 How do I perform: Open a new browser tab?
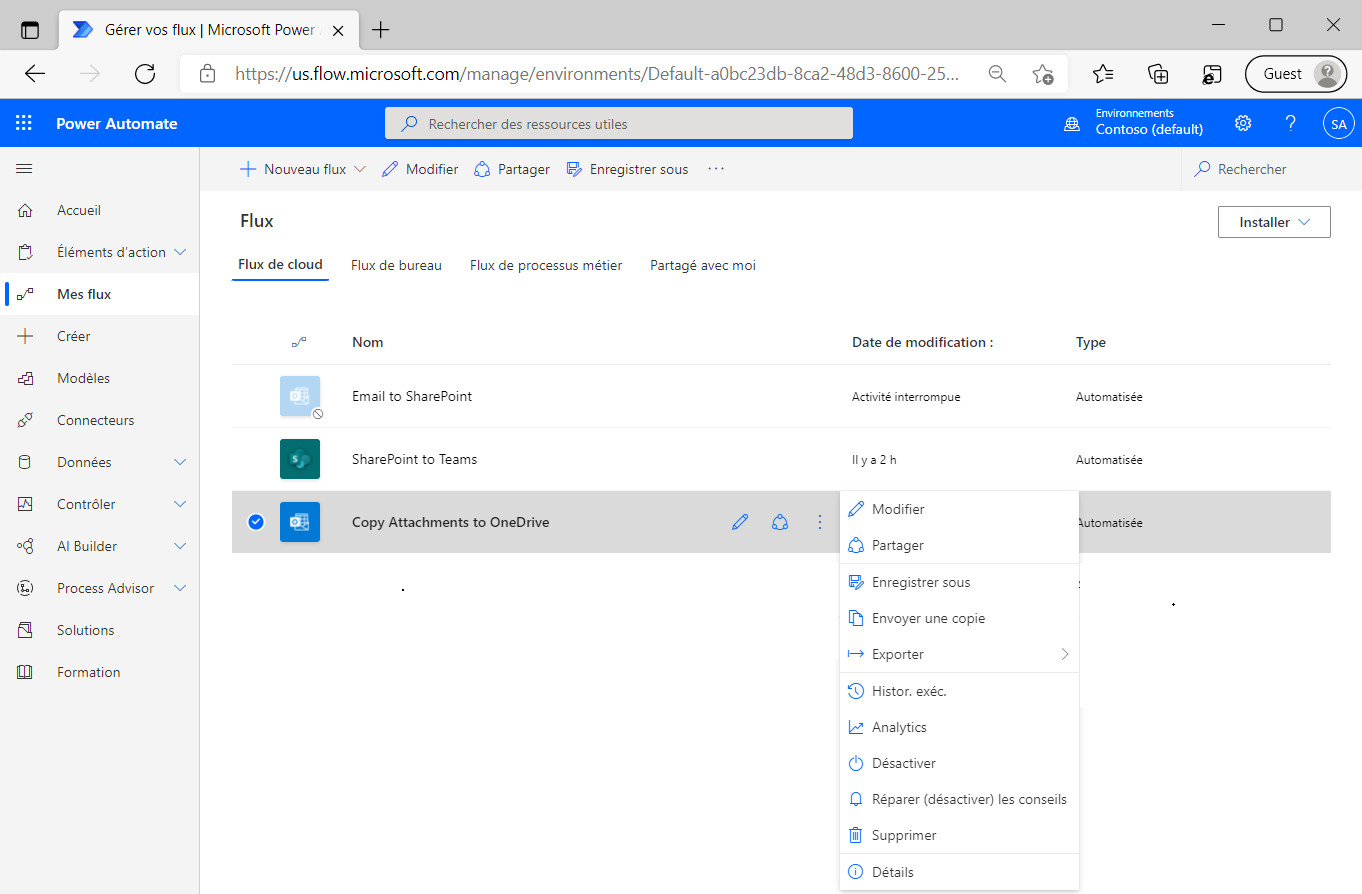tap(381, 30)
